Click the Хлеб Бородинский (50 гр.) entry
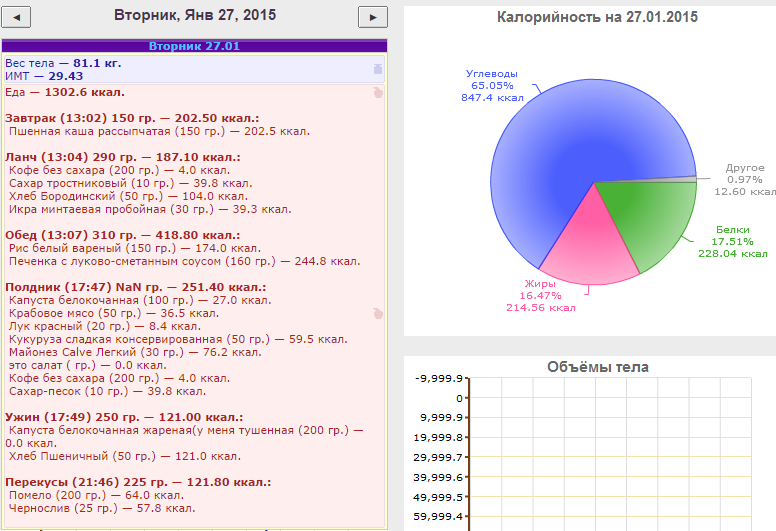Image resolution: width=776 pixels, height=531 pixels. (128, 196)
